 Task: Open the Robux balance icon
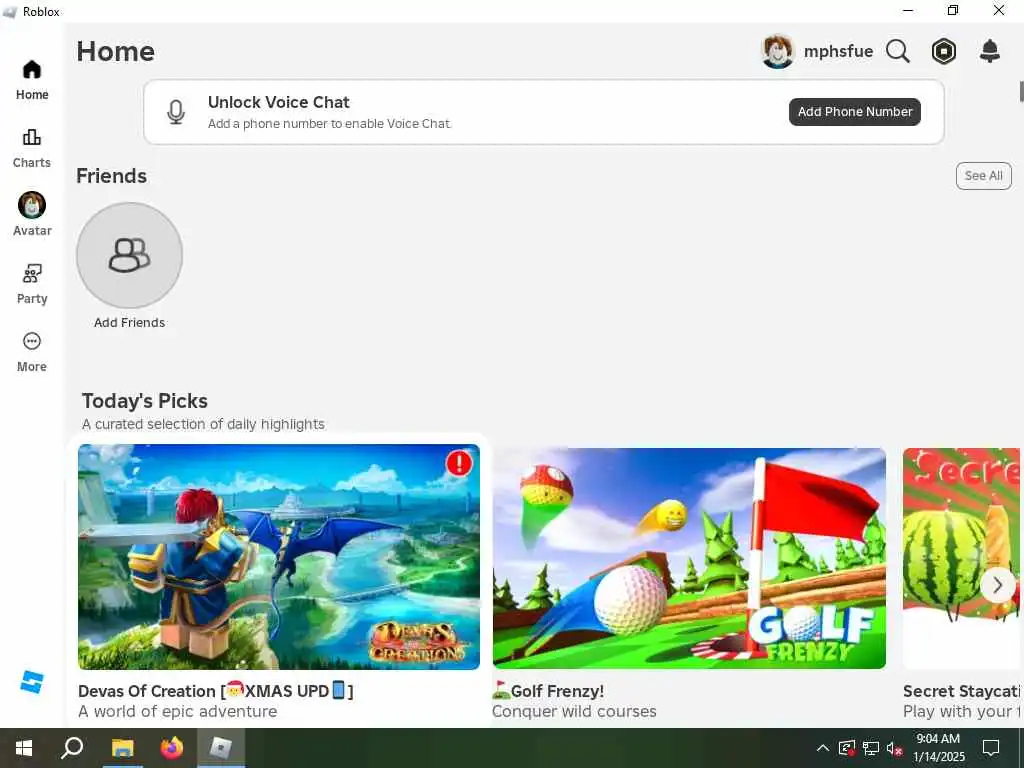[x=944, y=51]
